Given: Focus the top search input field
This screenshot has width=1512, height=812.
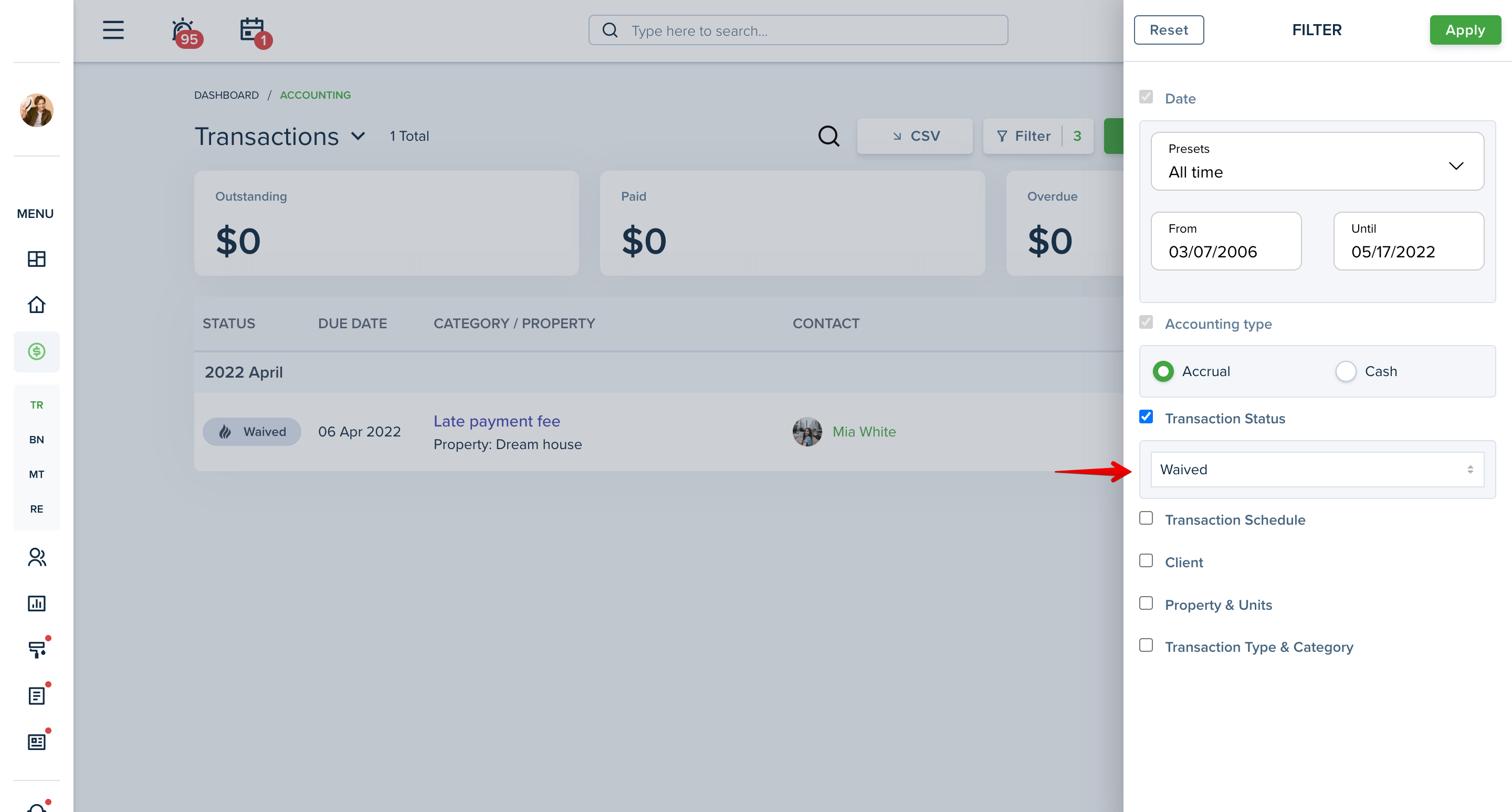Looking at the screenshot, I should [x=798, y=30].
